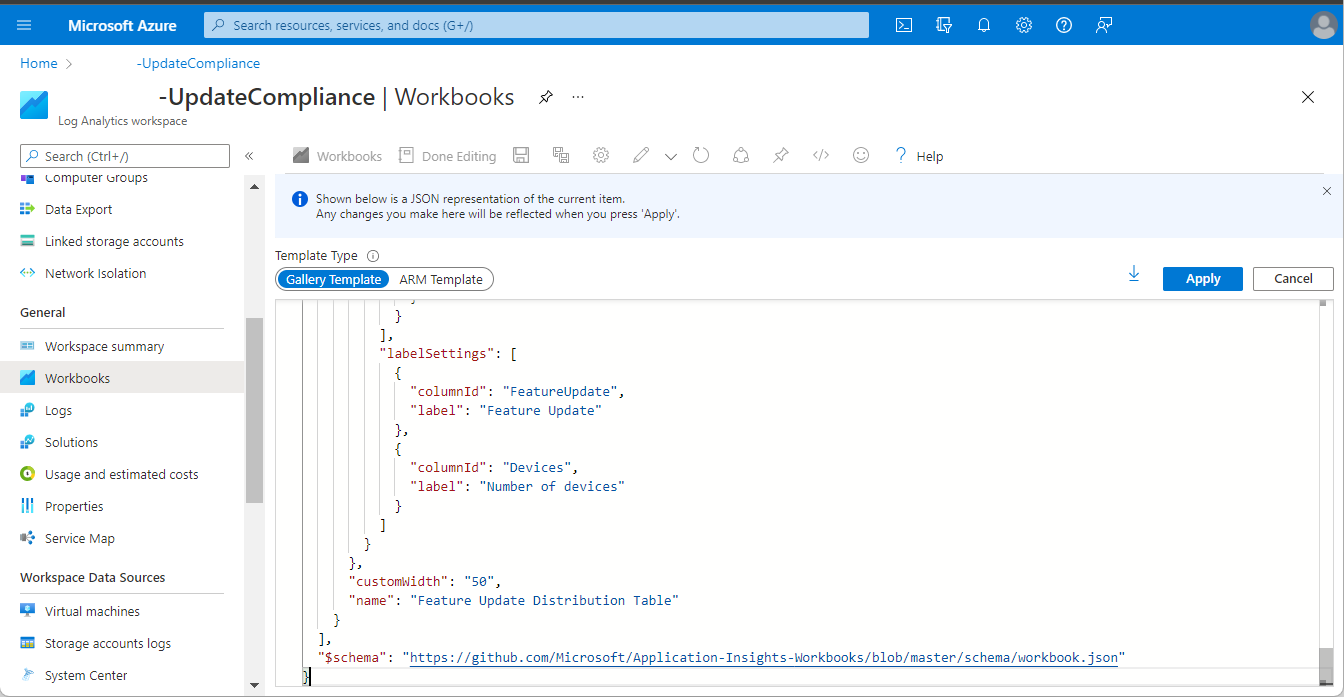The height and width of the screenshot is (697, 1344).
Task: Click the "customWidth" key in JSON
Action: [398, 581]
